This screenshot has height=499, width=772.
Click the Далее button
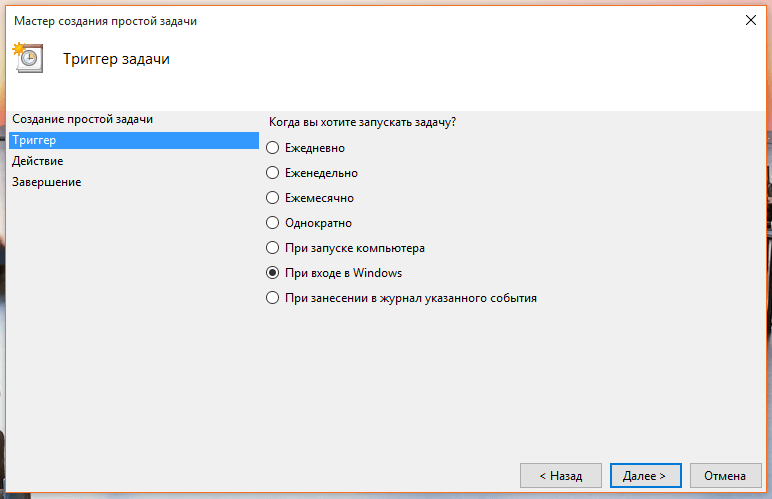pyautogui.click(x=645, y=475)
